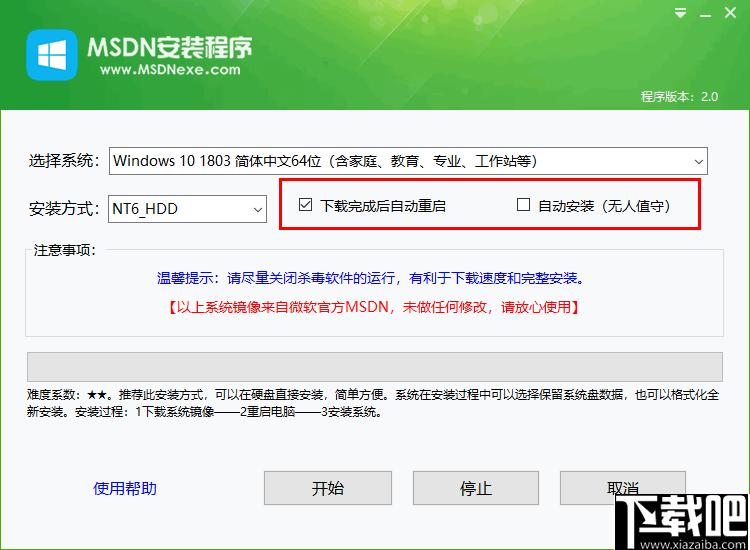Click the 安装方式 label

click(65, 209)
